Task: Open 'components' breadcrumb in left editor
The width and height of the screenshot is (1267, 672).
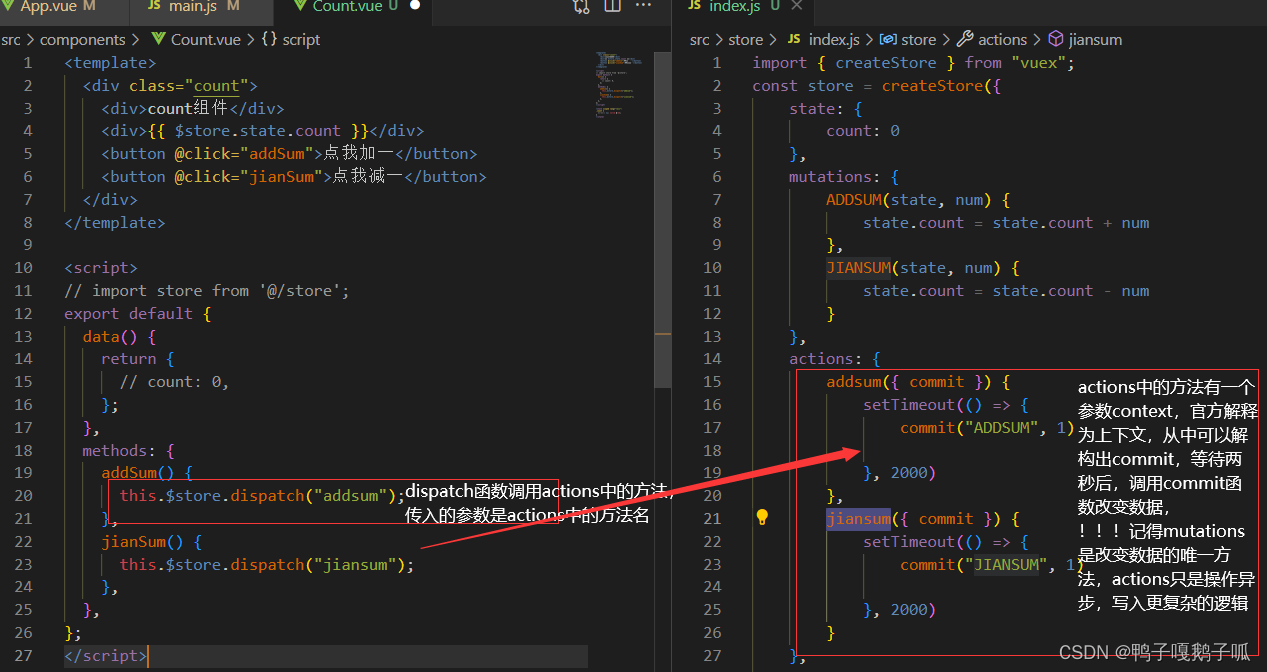Action: [x=83, y=40]
